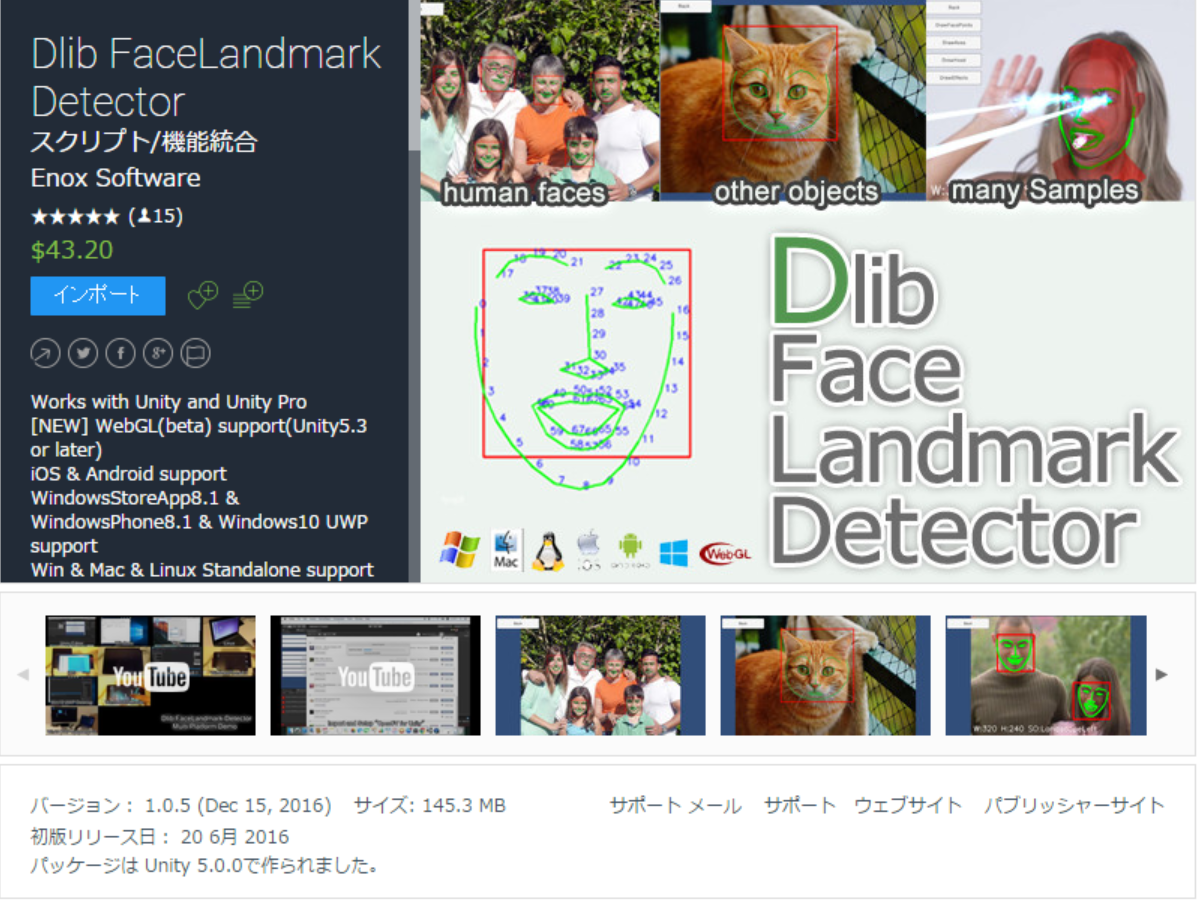
Task: Add the asset to a list
Action: (x=246, y=294)
